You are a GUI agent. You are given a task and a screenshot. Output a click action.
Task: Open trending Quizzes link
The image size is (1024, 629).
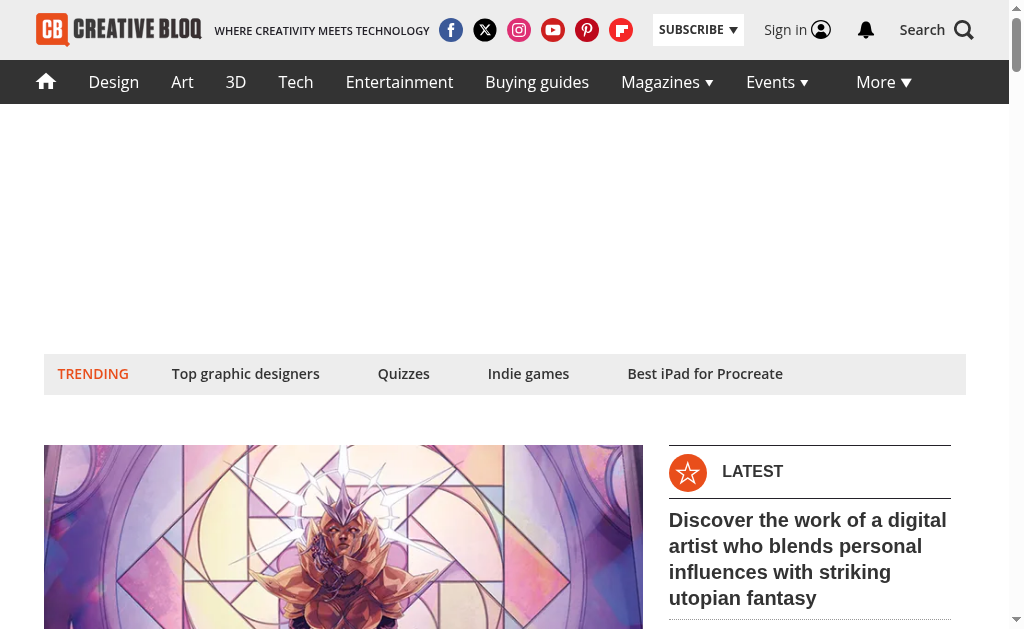404,374
